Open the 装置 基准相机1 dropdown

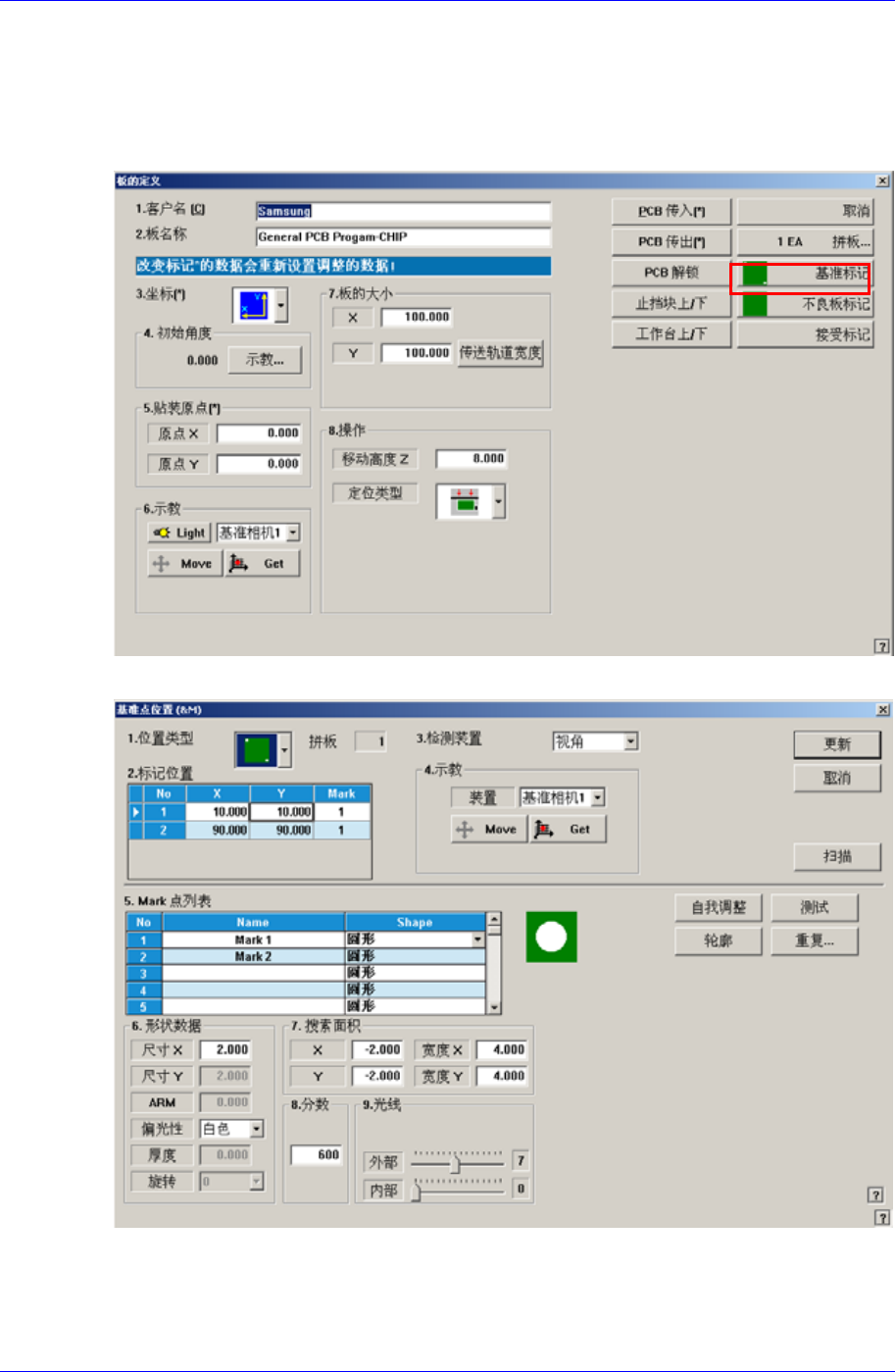[x=598, y=798]
